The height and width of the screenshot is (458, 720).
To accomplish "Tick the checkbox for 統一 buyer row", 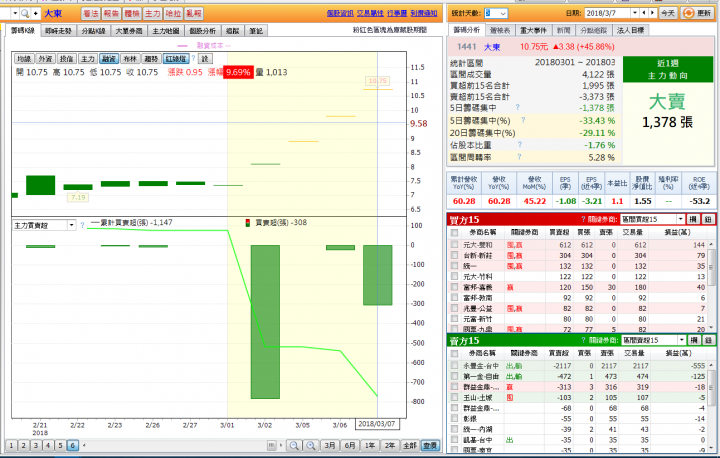I will coord(455,266).
